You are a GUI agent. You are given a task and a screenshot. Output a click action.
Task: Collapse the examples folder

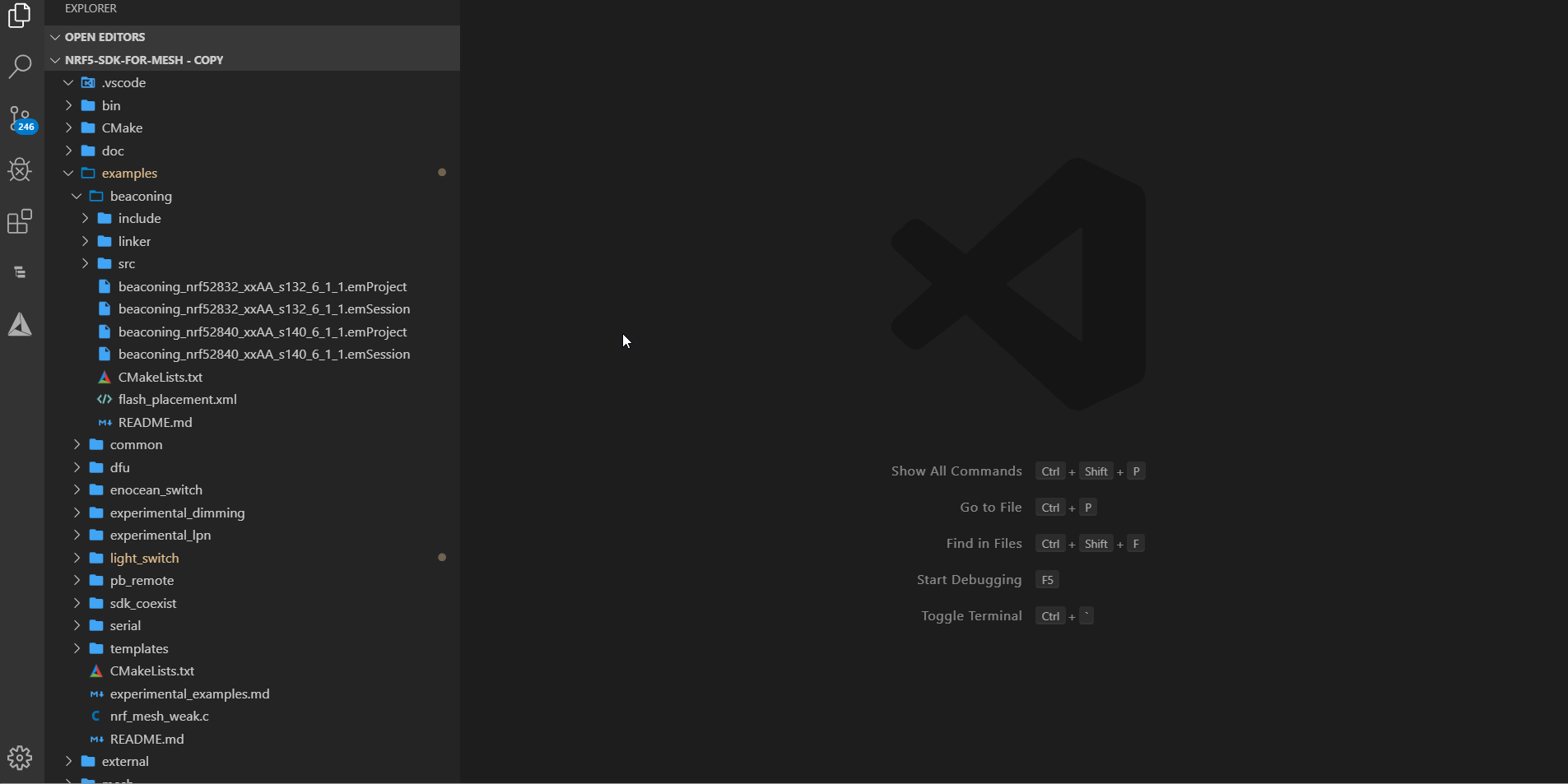pyautogui.click(x=129, y=174)
